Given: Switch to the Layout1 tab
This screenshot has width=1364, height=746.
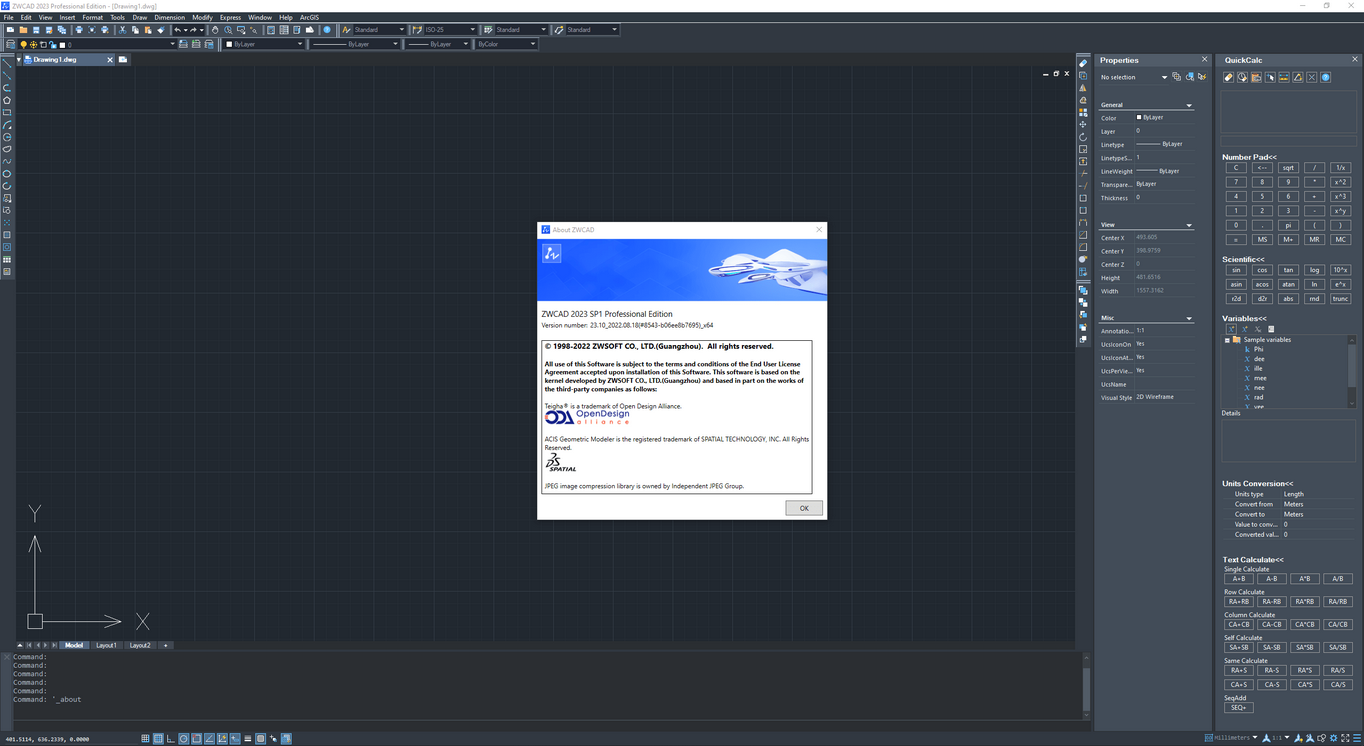Looking at the screenshot, I should (106, 645).
